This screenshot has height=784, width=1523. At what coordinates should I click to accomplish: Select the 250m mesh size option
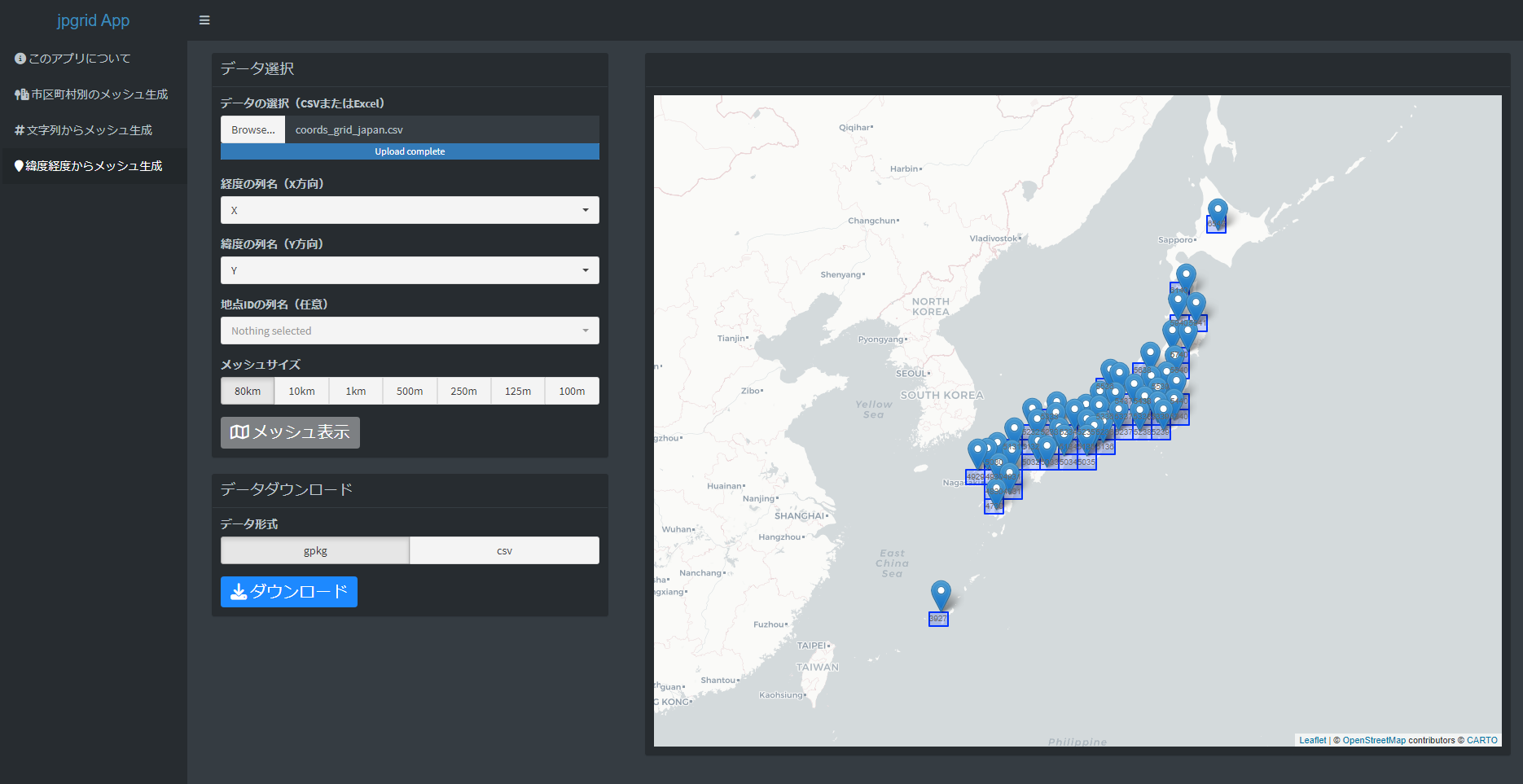[463, 391]
